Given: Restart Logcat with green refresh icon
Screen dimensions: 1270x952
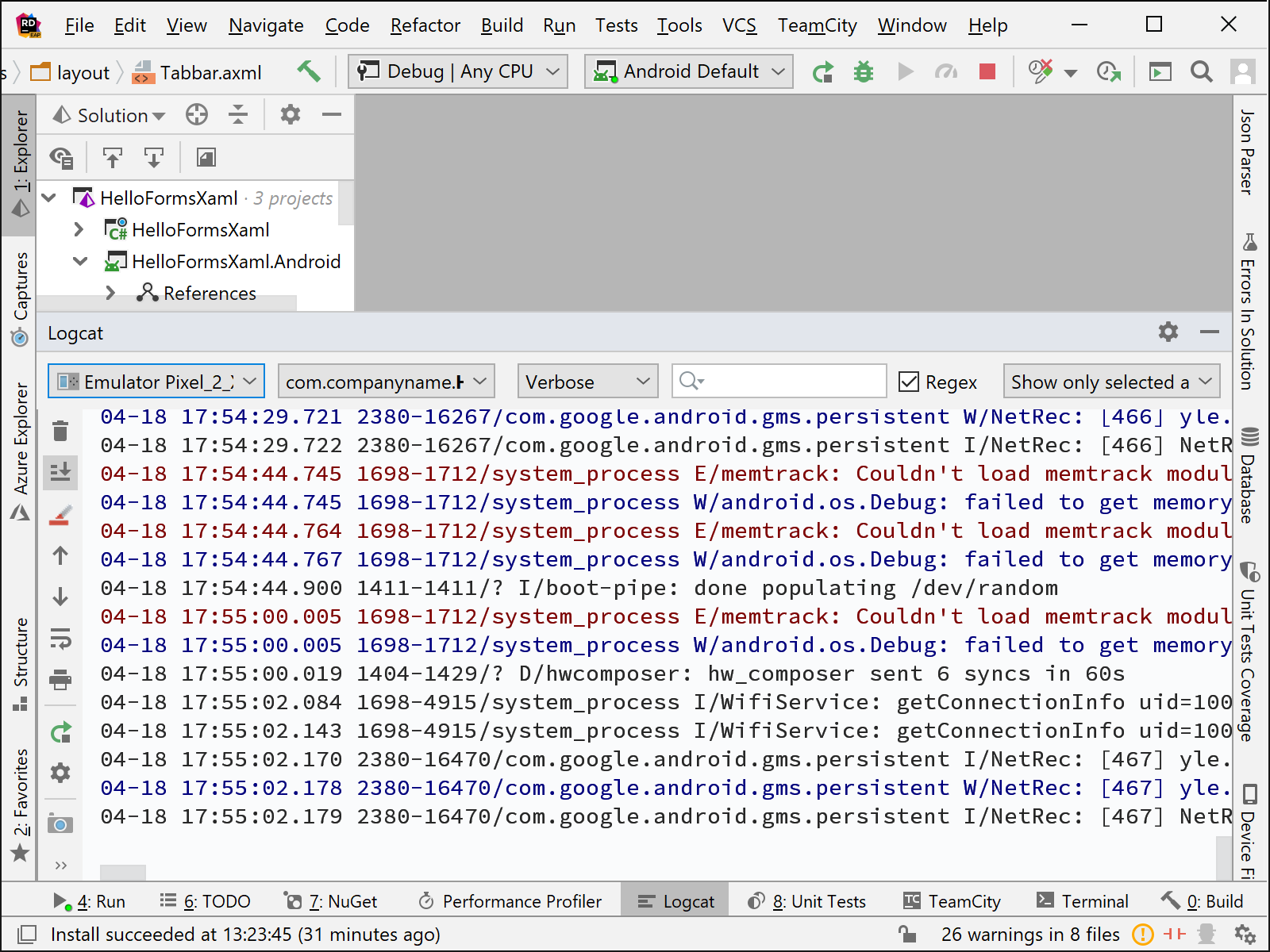Looking at the screenshot, I should (60, 732).
